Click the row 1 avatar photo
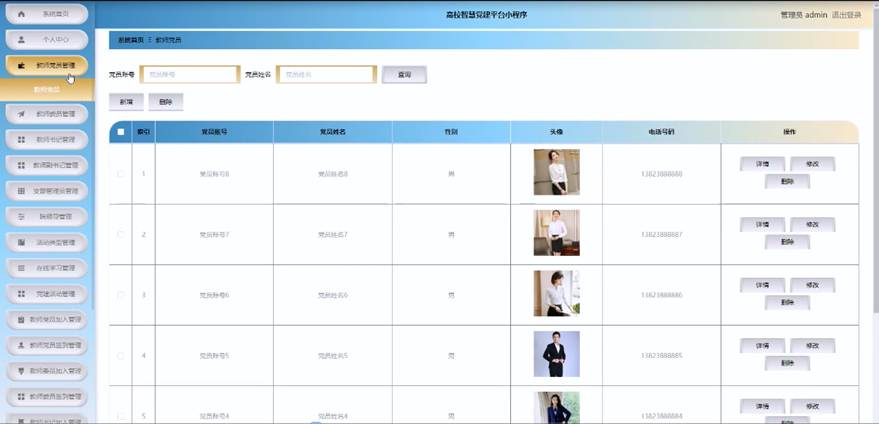879x424 pixels. [x=557, y=172]
